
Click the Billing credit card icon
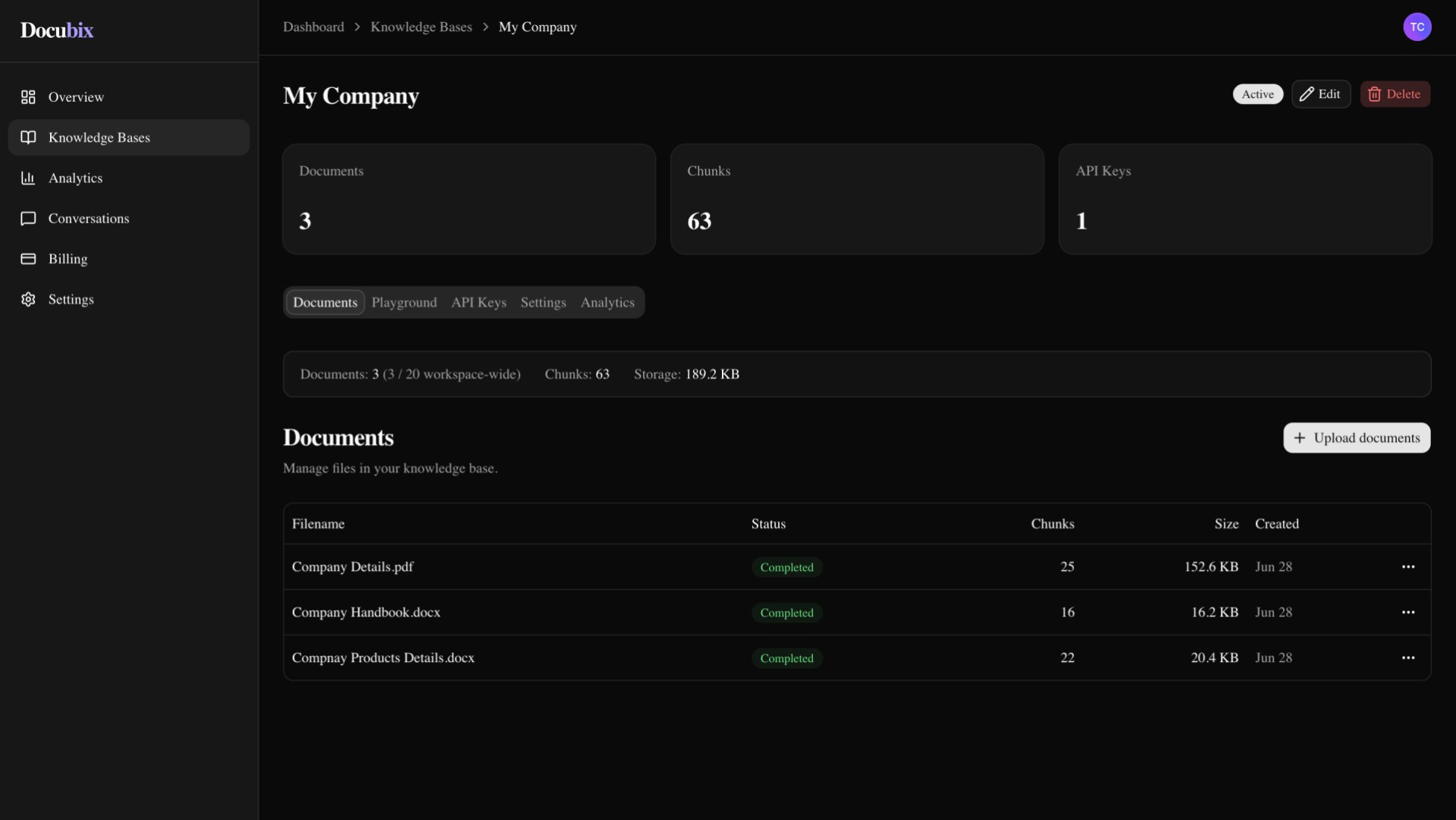(28, 259)
